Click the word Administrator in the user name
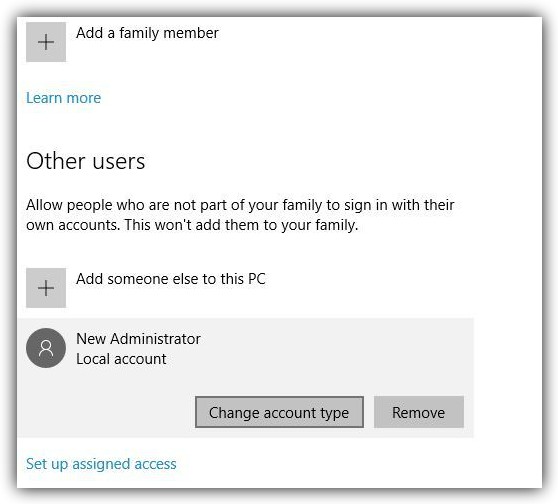The image size is (558, 504). [156, 339]
